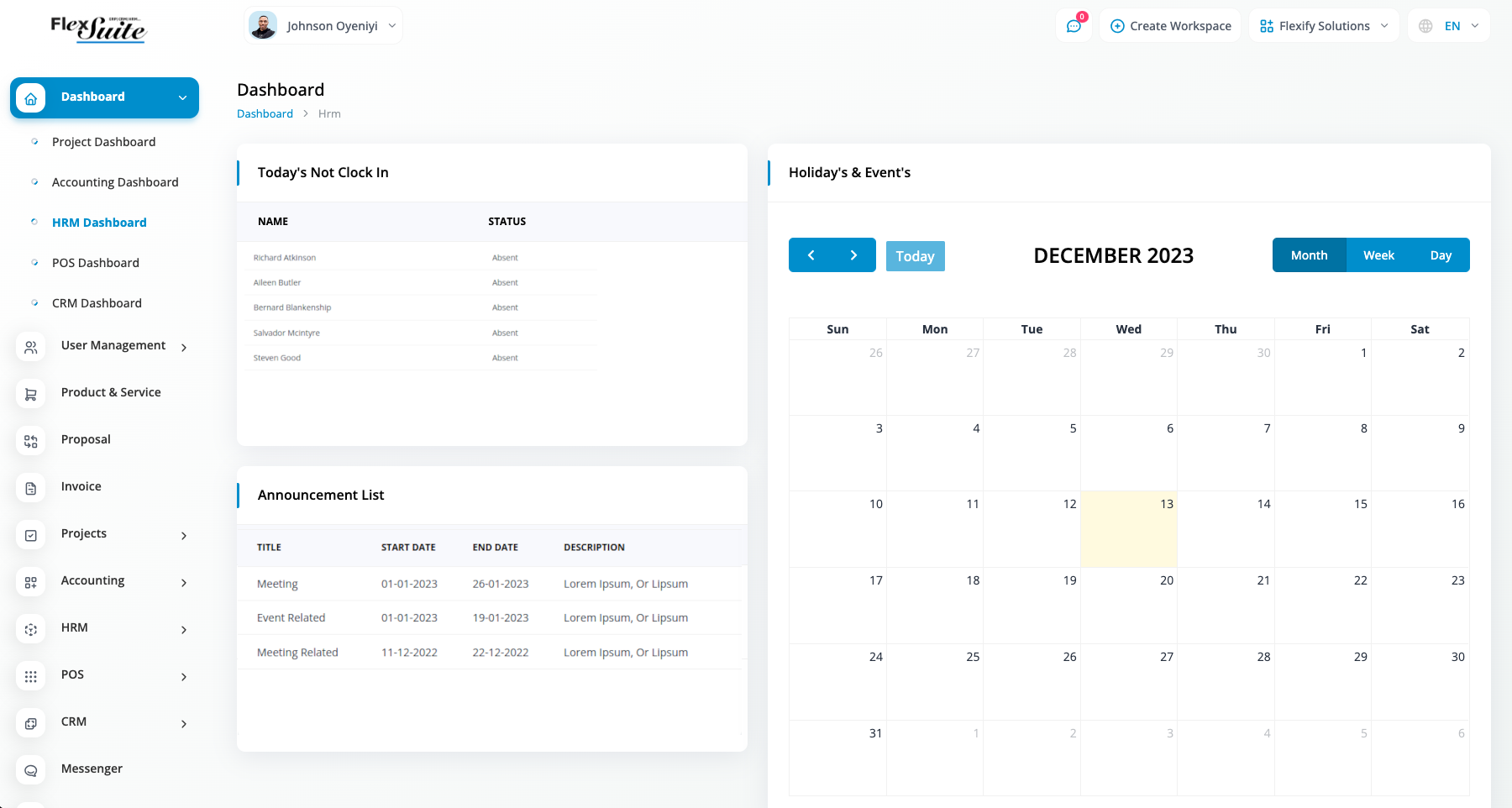Expand the CRM submenu arrow
The height and width of the screenshot is (808, 1512).
click(184, 723)
